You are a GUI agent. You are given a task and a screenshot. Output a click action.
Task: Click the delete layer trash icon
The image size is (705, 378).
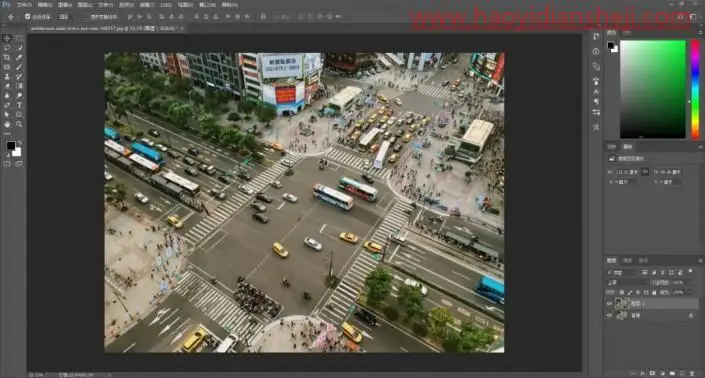click(x=692, y=373)
